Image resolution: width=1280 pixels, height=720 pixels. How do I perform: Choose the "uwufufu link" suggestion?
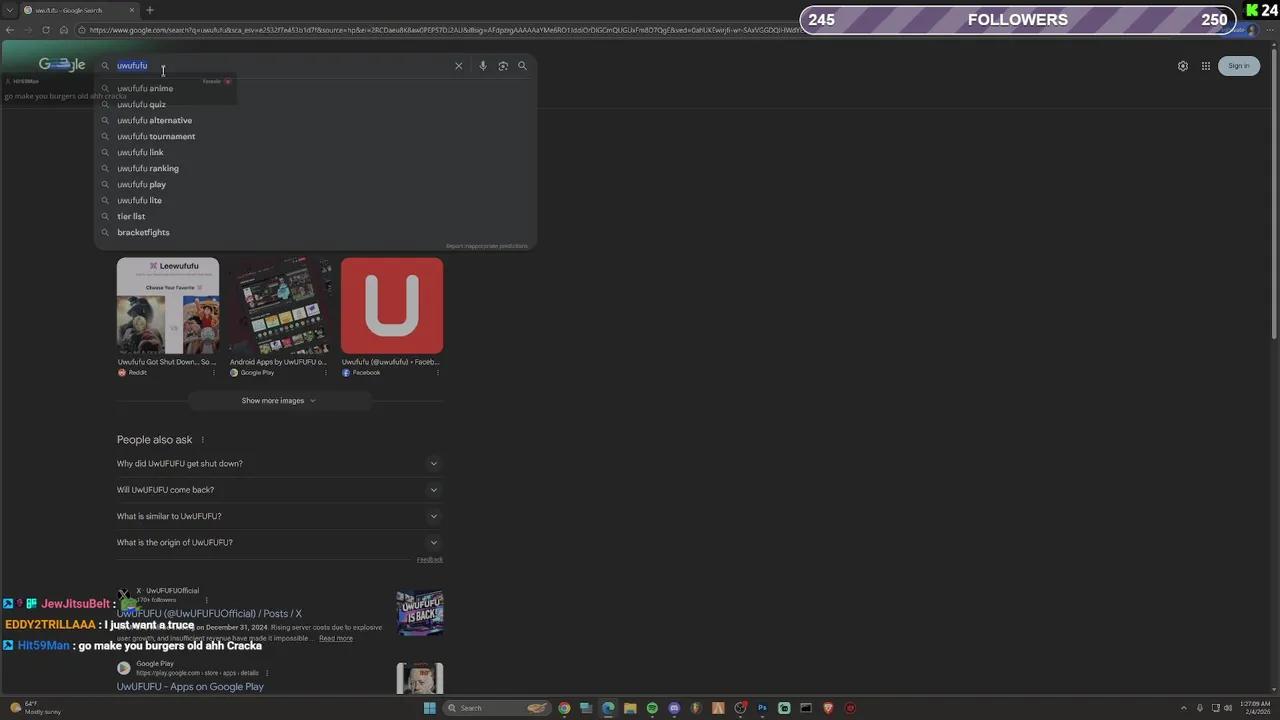[315, 152]
